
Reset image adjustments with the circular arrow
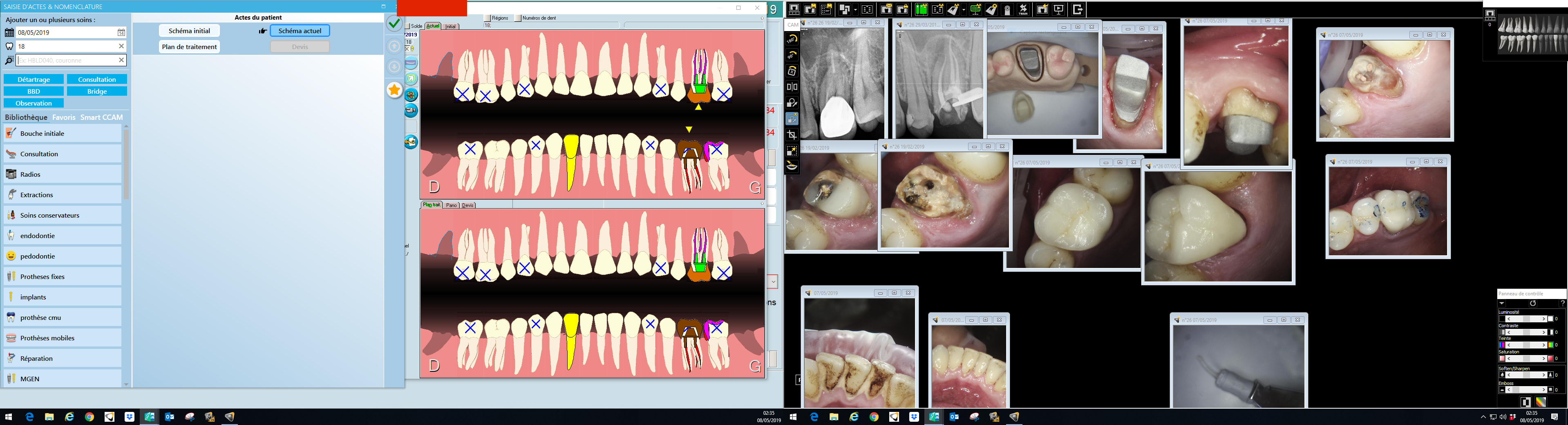[1533, 303]
